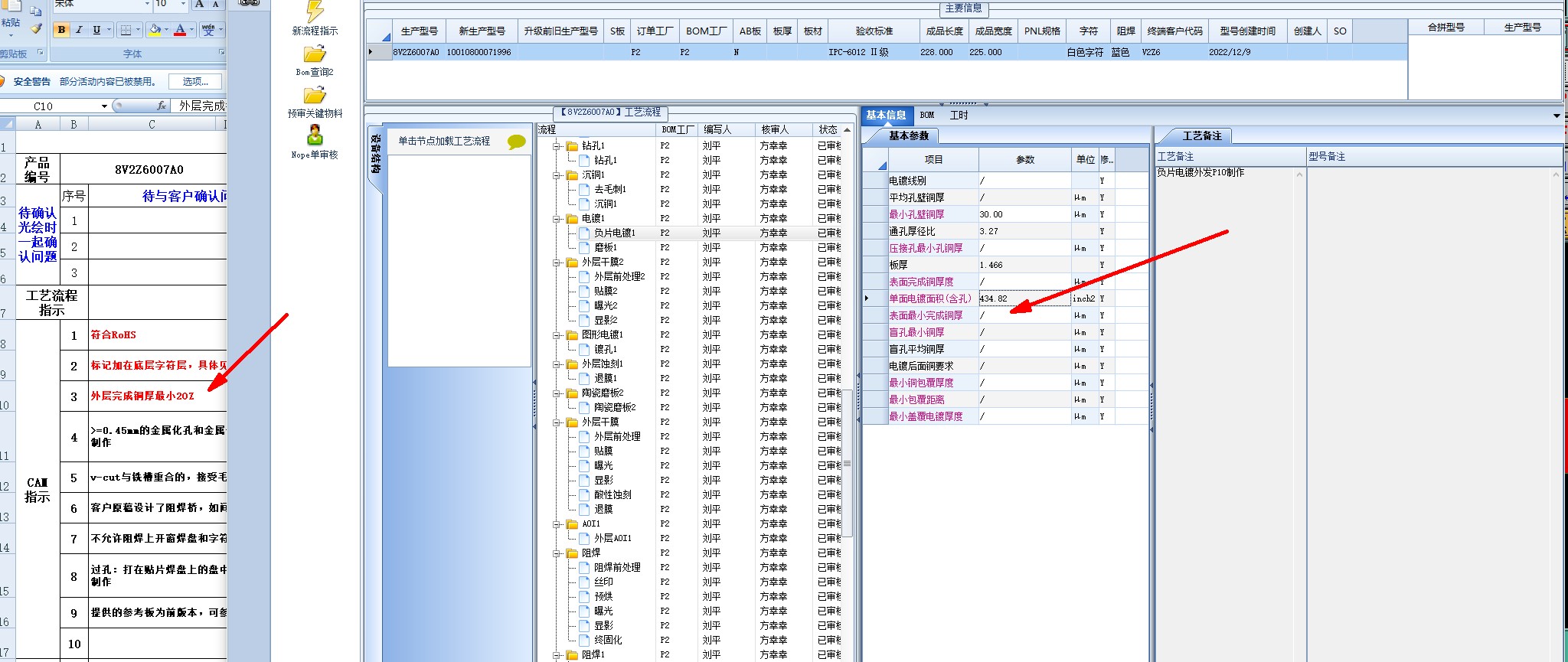1568x662 pixels.
Task: Select the 酸性蚀刻 process step
Action: pyautogui.click(x=612, y=494)
